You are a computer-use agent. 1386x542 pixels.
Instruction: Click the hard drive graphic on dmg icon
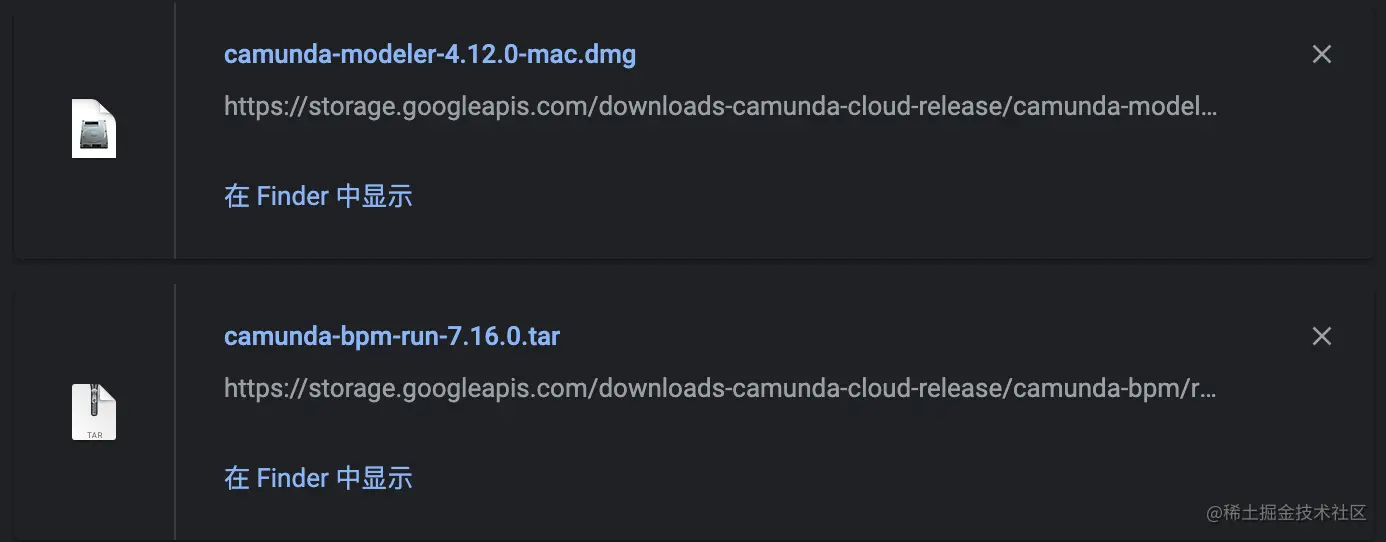(94, 130)
